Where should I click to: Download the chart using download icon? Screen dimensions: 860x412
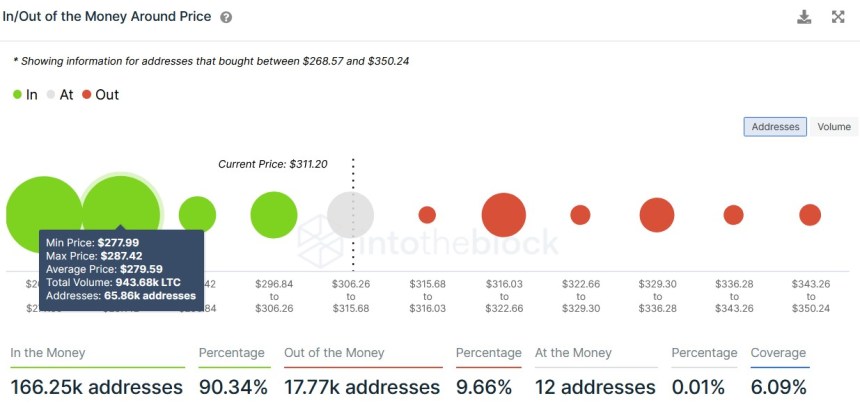point(805,17)
